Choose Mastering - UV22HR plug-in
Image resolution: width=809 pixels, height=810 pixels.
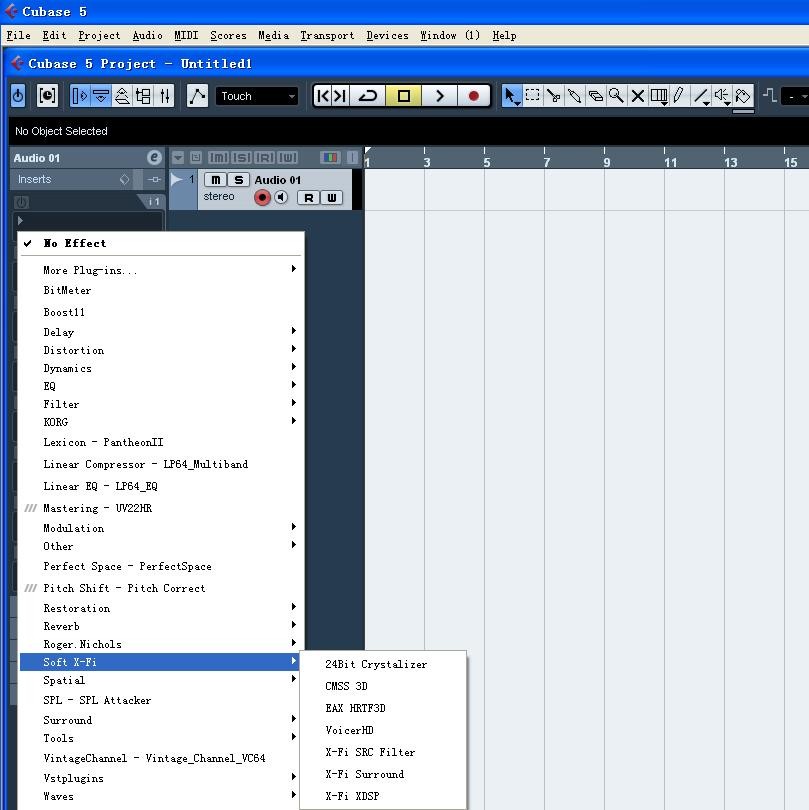click(x=160, y=508)
